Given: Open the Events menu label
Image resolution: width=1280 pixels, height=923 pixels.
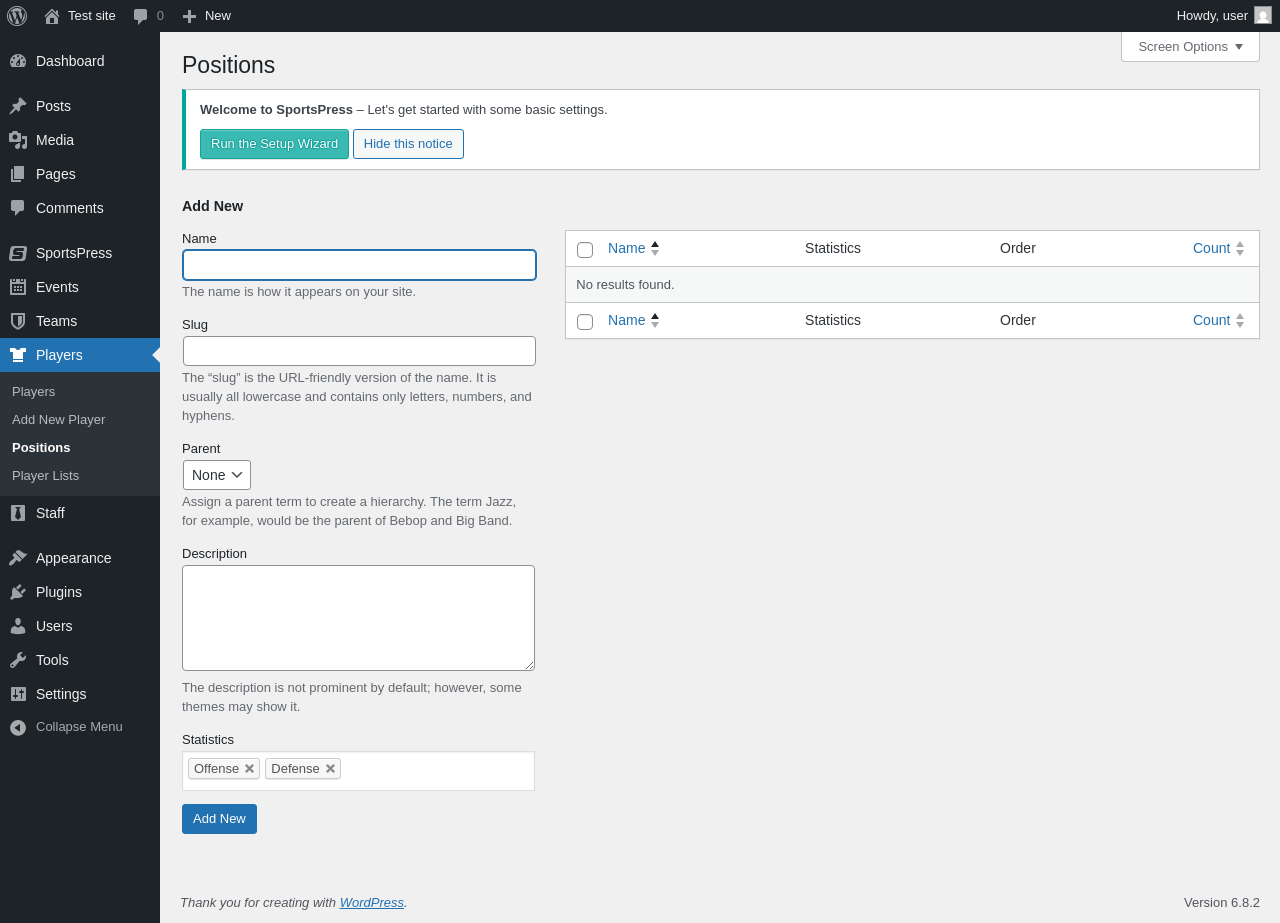Looking at the screenshot, I should coord(57,287).
